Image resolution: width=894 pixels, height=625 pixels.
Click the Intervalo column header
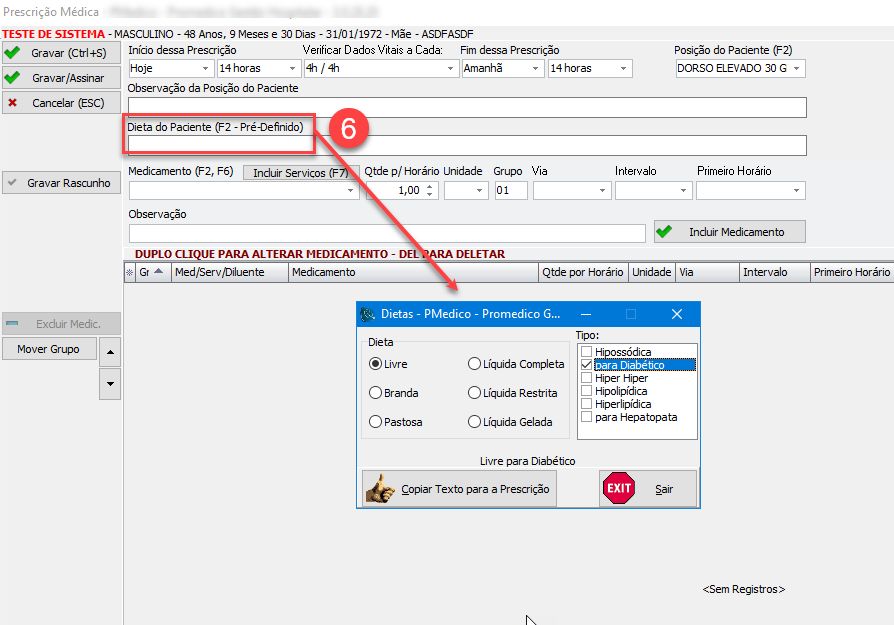[x=773, y=272]
